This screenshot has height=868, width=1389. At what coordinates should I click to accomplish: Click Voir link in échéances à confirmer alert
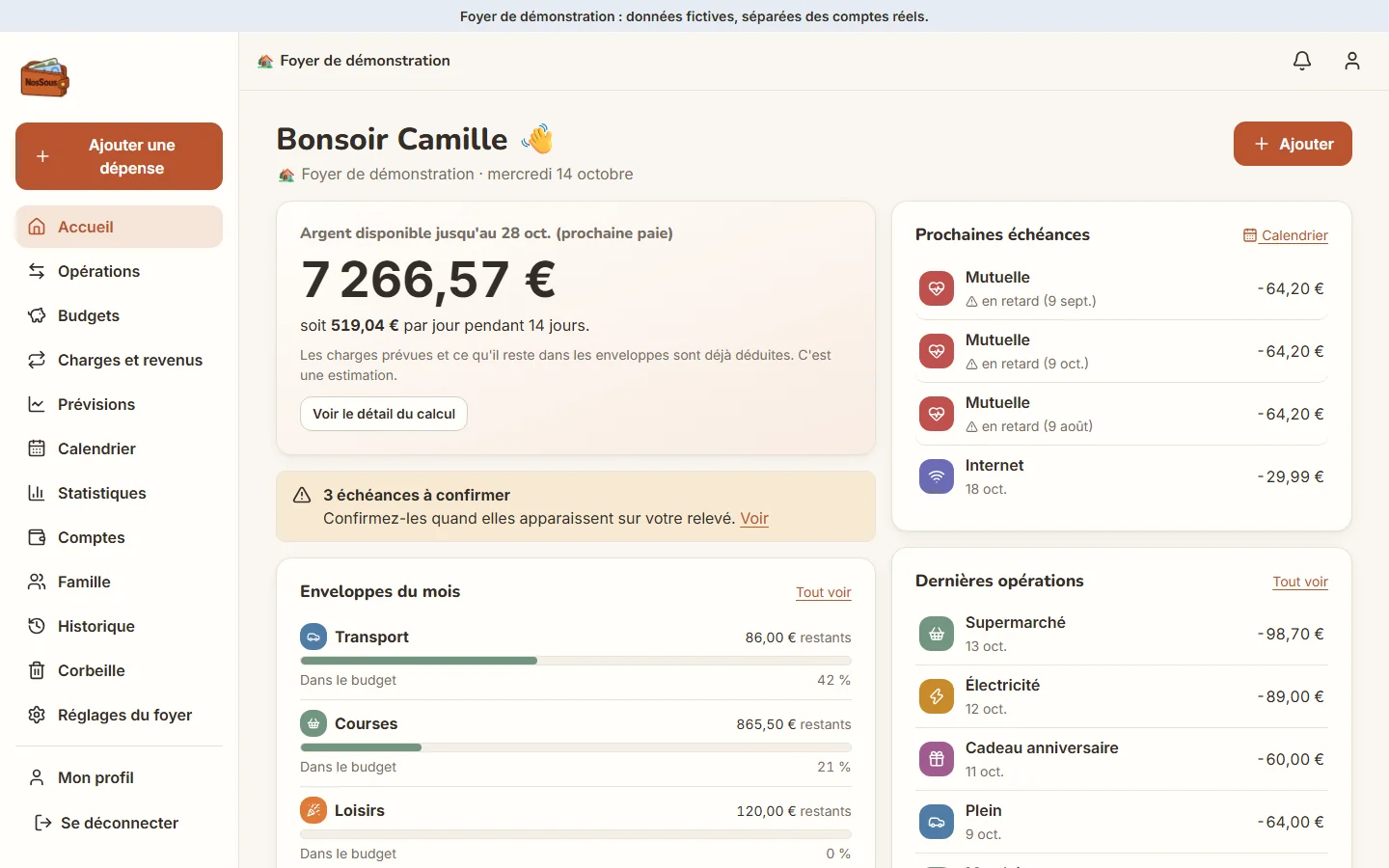pyautogui.click(x=754, y=518)
